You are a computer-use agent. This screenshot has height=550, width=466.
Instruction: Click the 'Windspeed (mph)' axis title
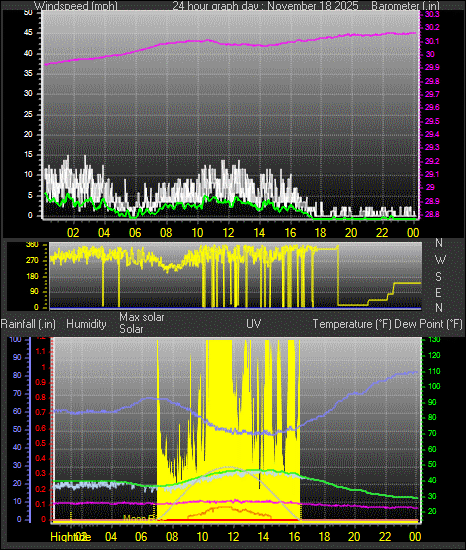coord(76,6)
